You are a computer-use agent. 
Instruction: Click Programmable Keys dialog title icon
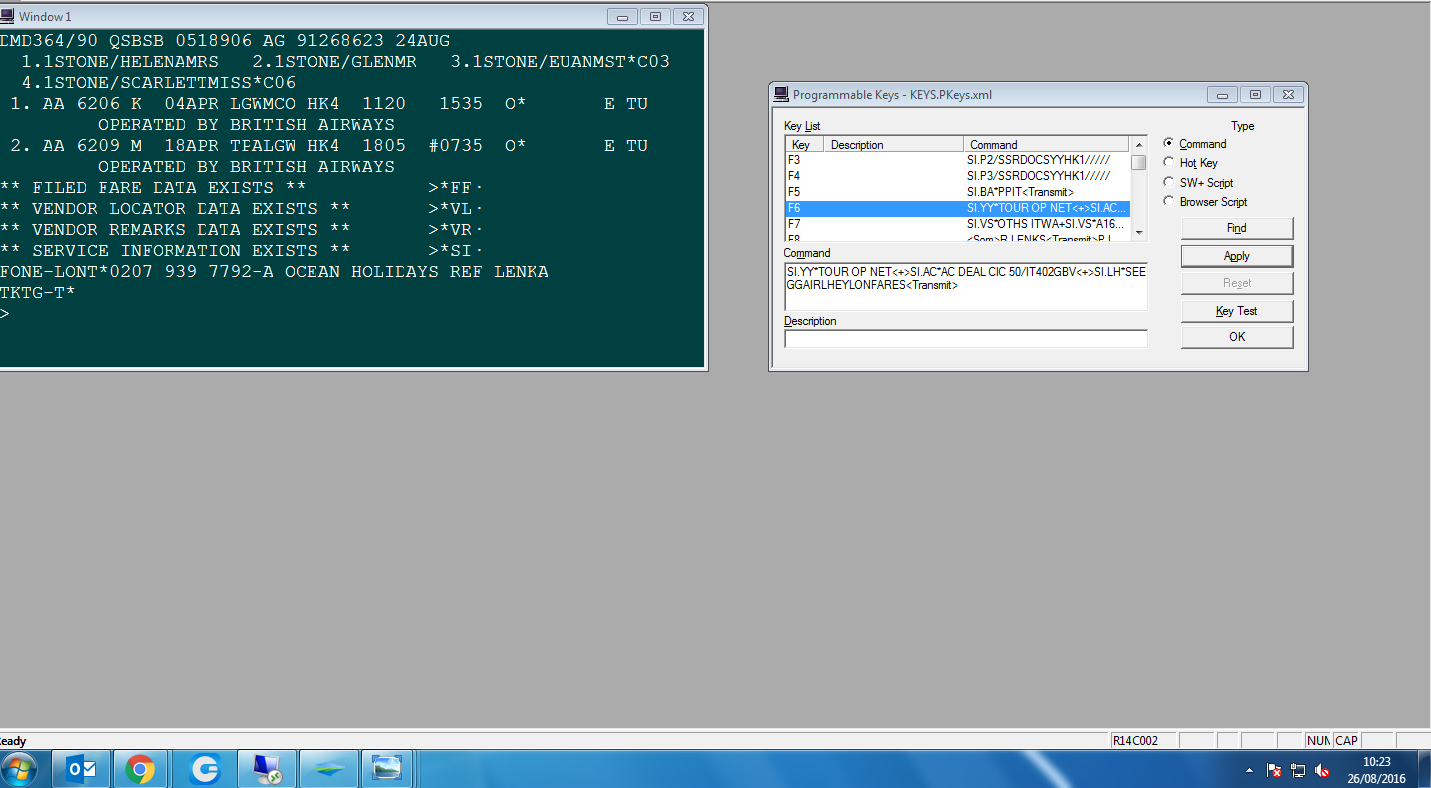782,95
